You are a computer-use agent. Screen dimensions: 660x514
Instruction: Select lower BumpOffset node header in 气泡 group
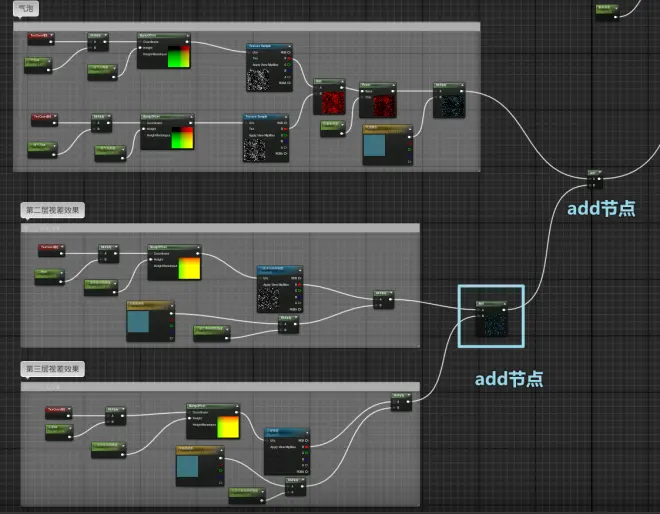(167, 117)
